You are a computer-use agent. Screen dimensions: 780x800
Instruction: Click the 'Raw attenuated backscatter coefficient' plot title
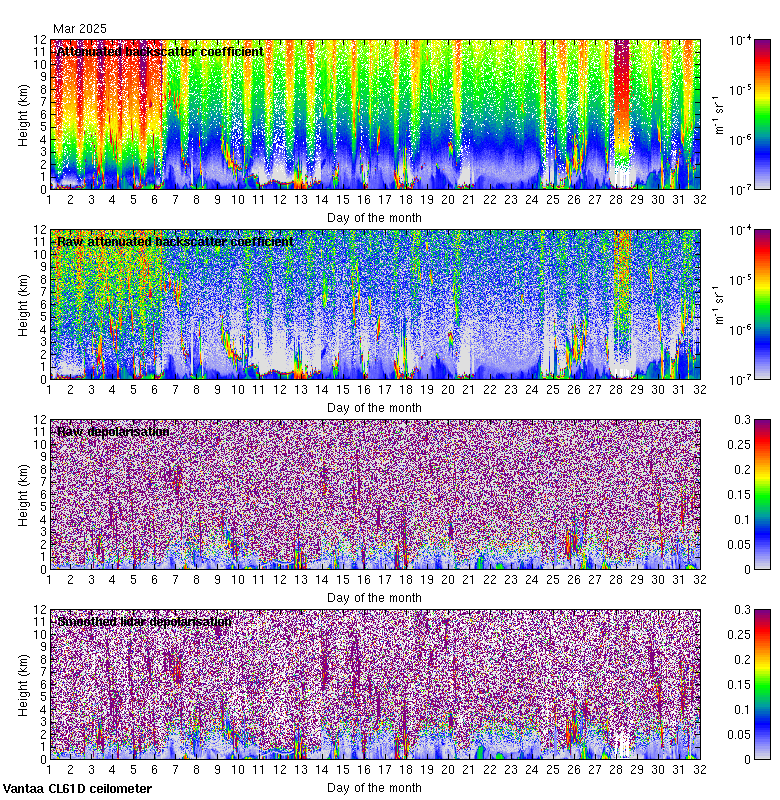pyautogui.click(x=174, y=241)
